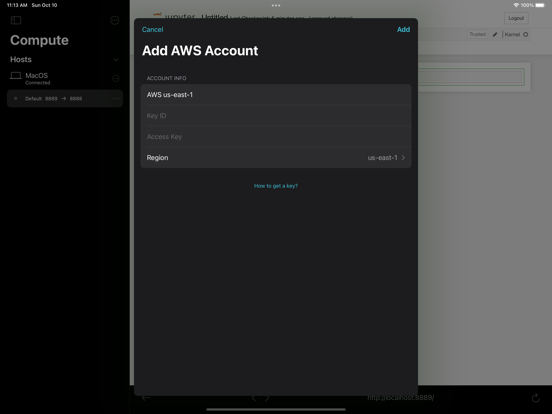Open the us-east-1 region chevron
Screen dimensions: 552x414
coord(403,158)
